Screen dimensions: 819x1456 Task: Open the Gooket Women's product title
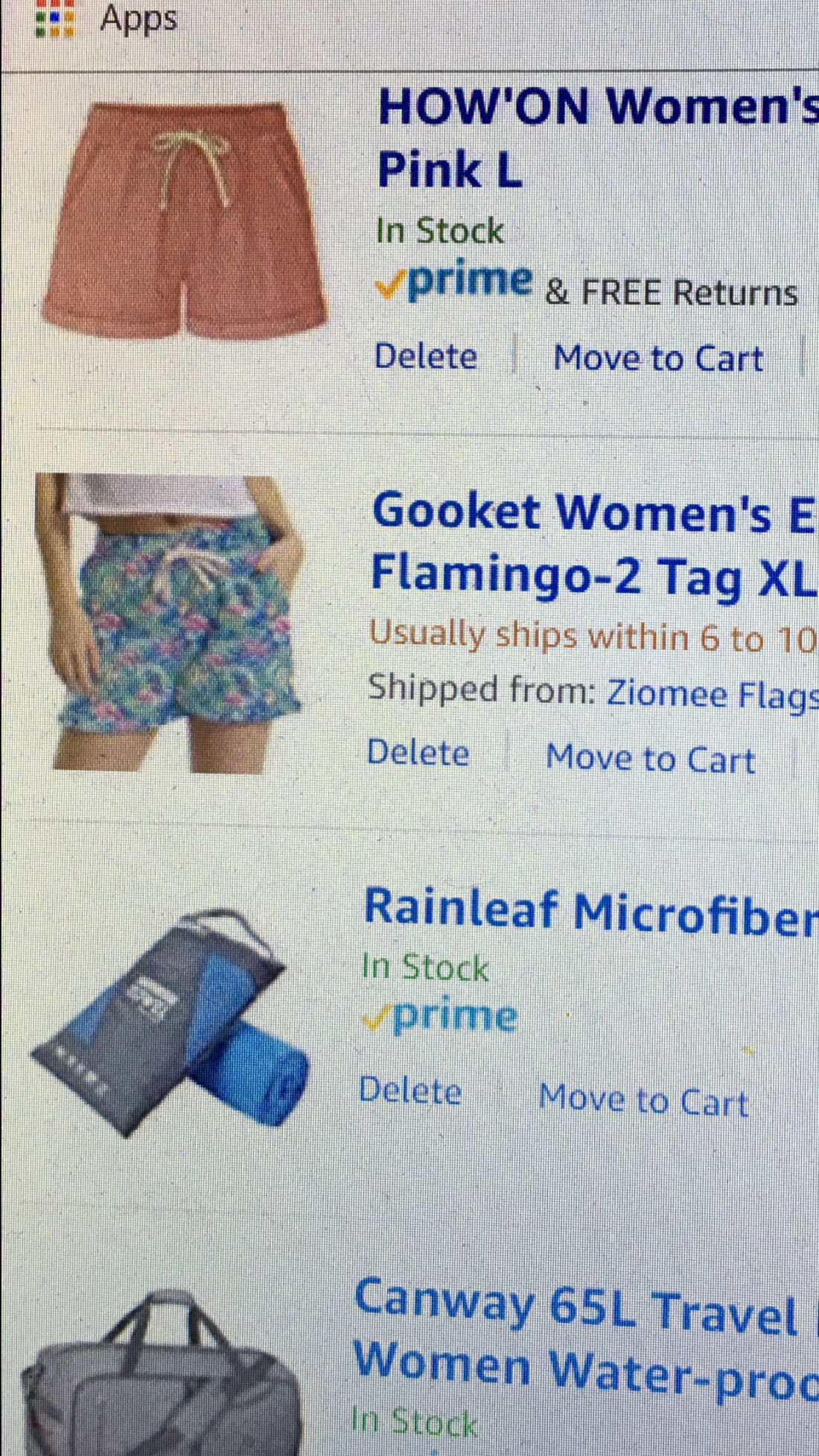coord(594,513)
